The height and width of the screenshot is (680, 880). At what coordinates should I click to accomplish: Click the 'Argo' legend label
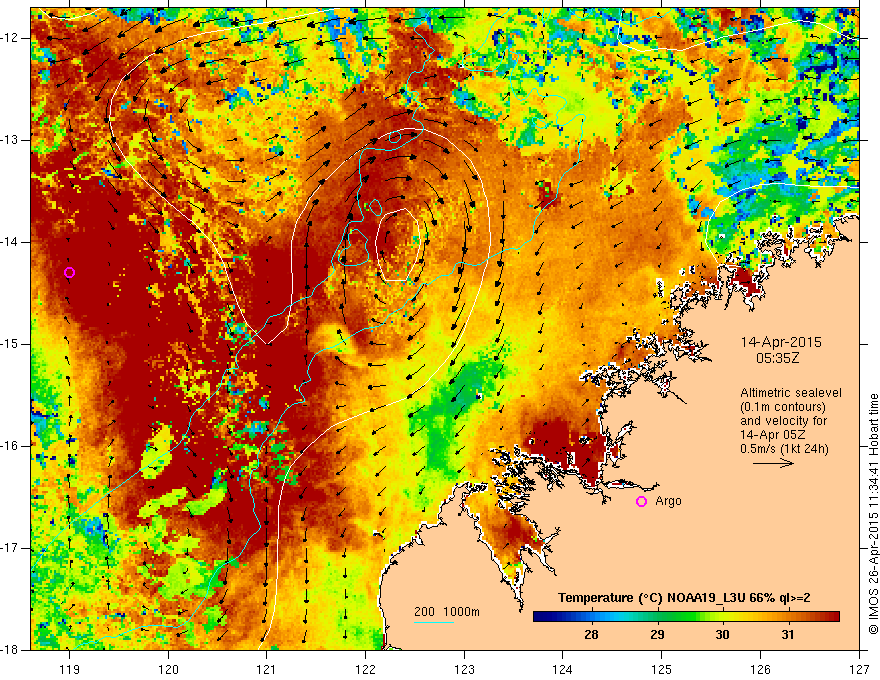point(668,501)
